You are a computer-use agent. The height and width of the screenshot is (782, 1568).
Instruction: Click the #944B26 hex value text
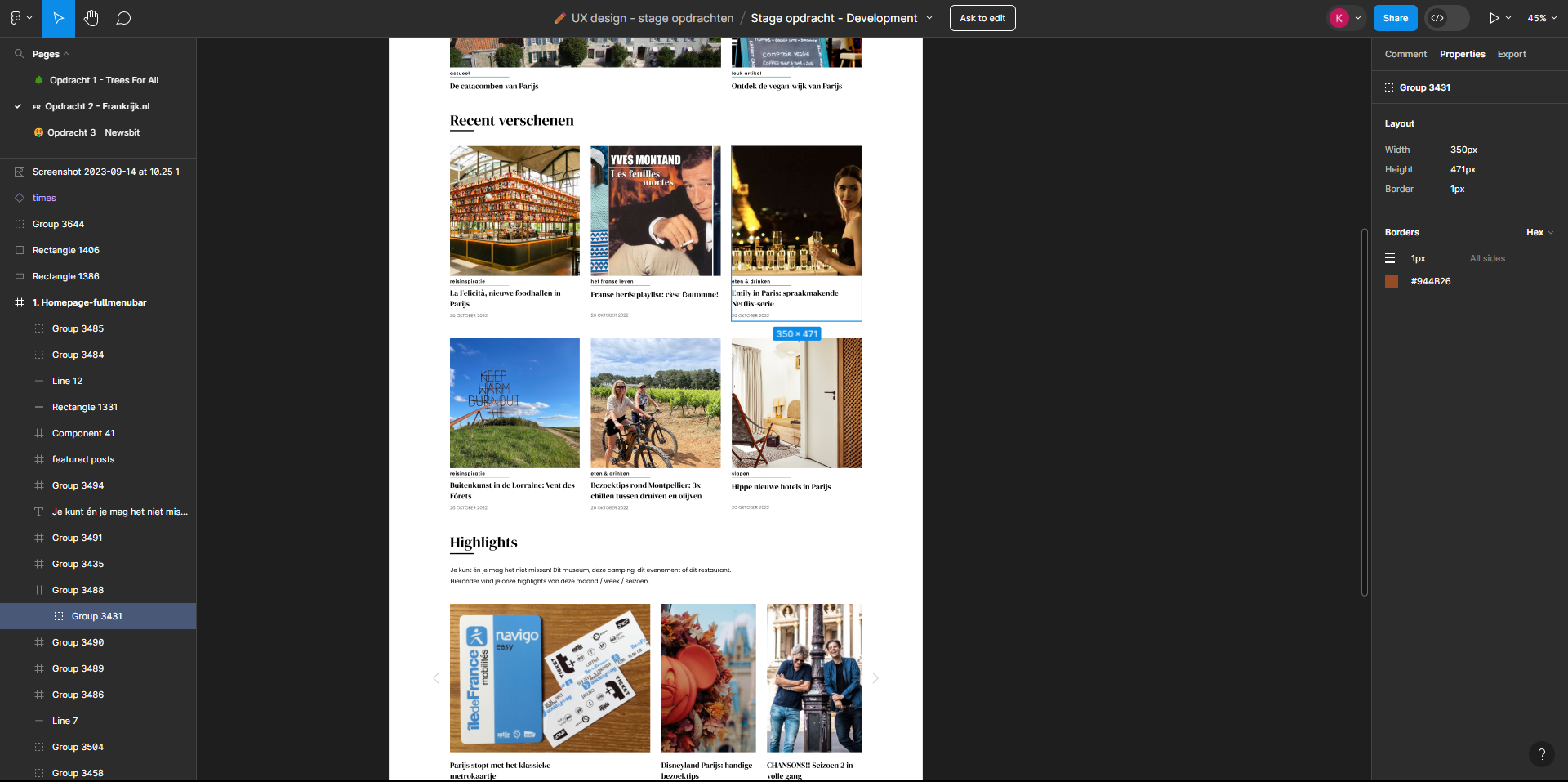tap(1431, 281)
